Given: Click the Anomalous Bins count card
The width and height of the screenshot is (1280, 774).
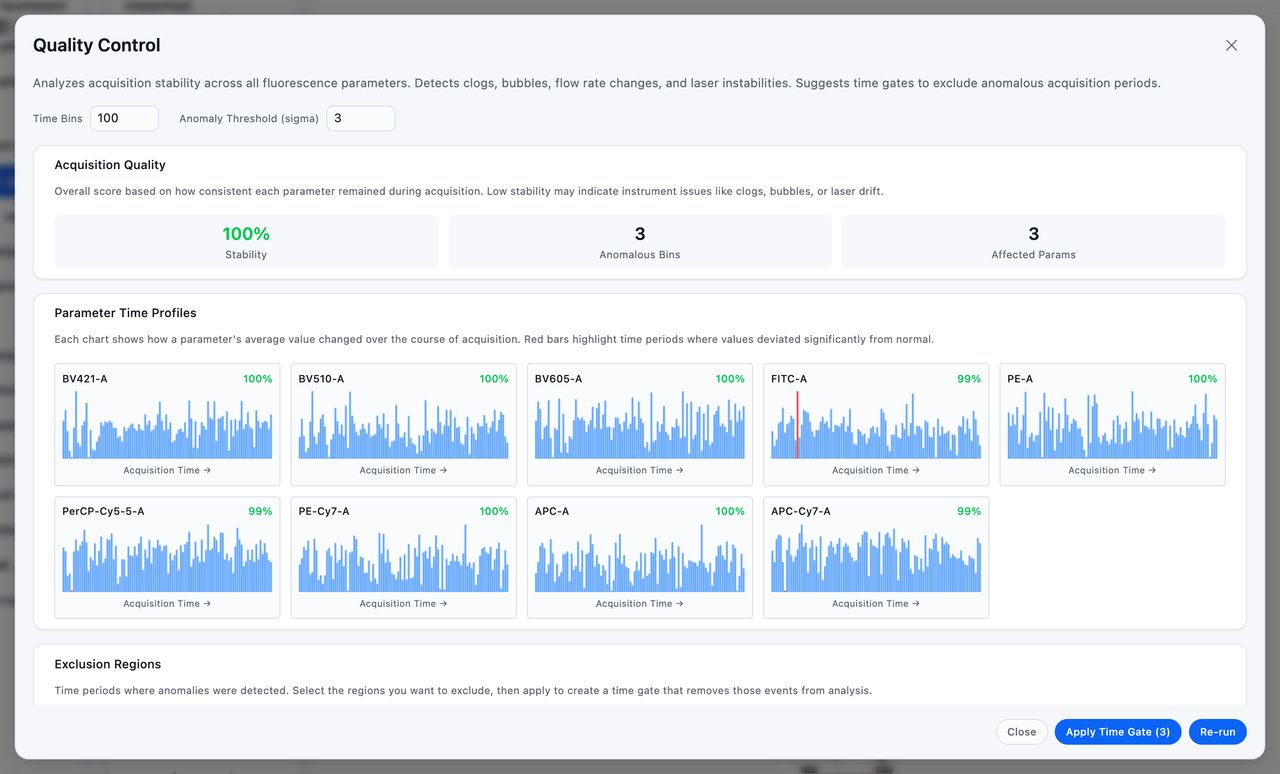Looking at the screenshot, I should click(x=640, y=242).
